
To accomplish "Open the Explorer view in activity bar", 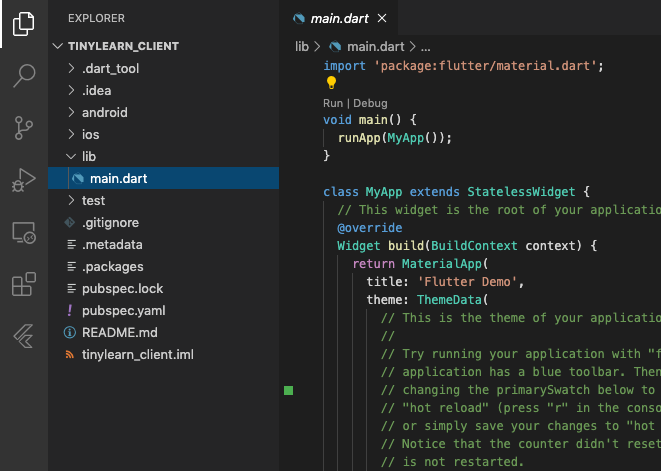I will (x=24, y=24).
